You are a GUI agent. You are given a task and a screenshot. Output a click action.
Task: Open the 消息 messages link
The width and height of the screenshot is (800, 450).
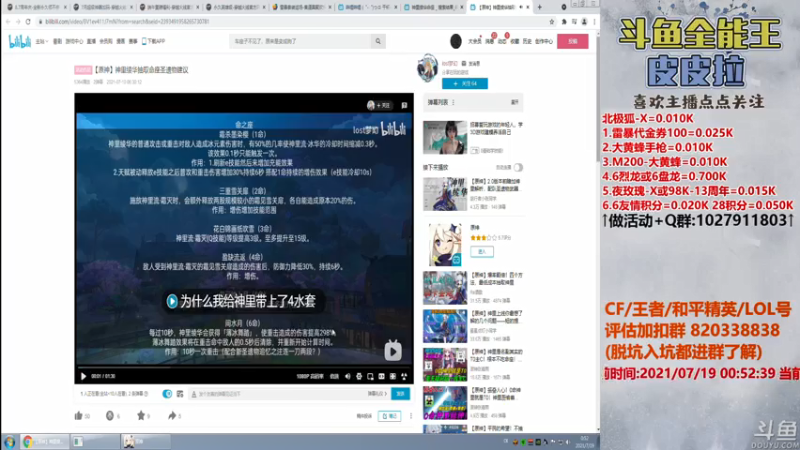(489, 41)
